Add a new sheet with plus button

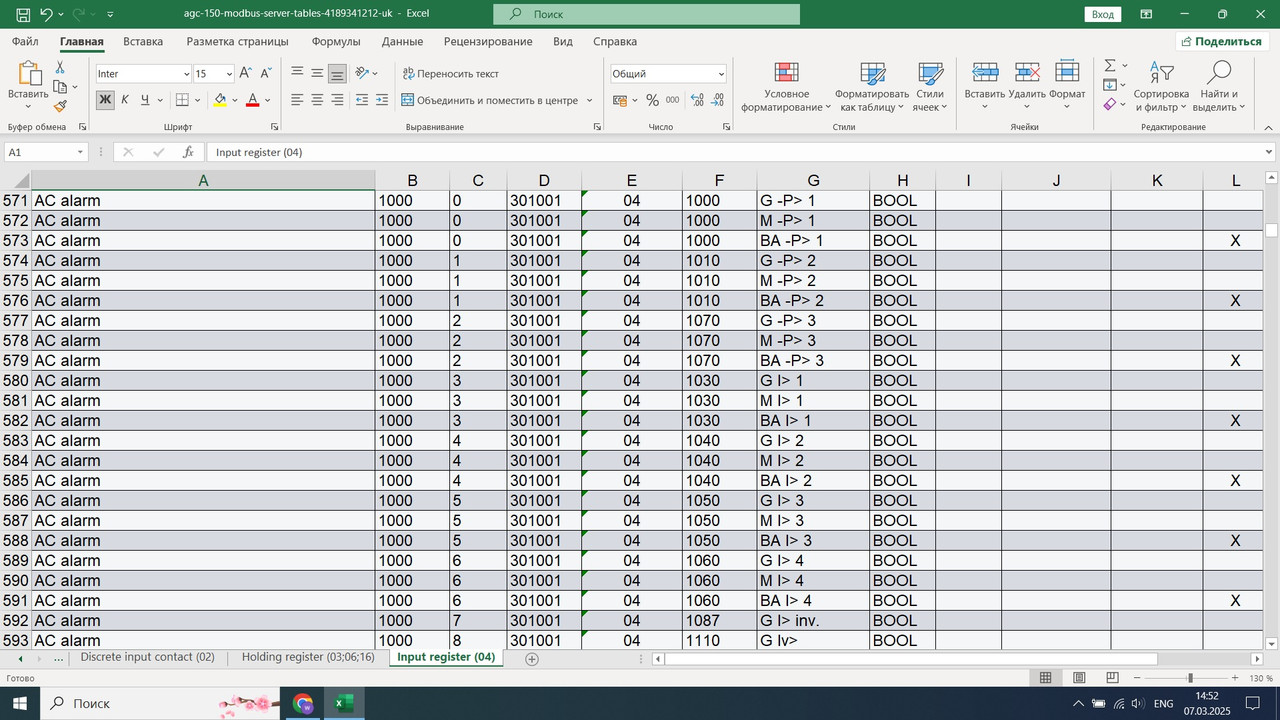(532, 659)
